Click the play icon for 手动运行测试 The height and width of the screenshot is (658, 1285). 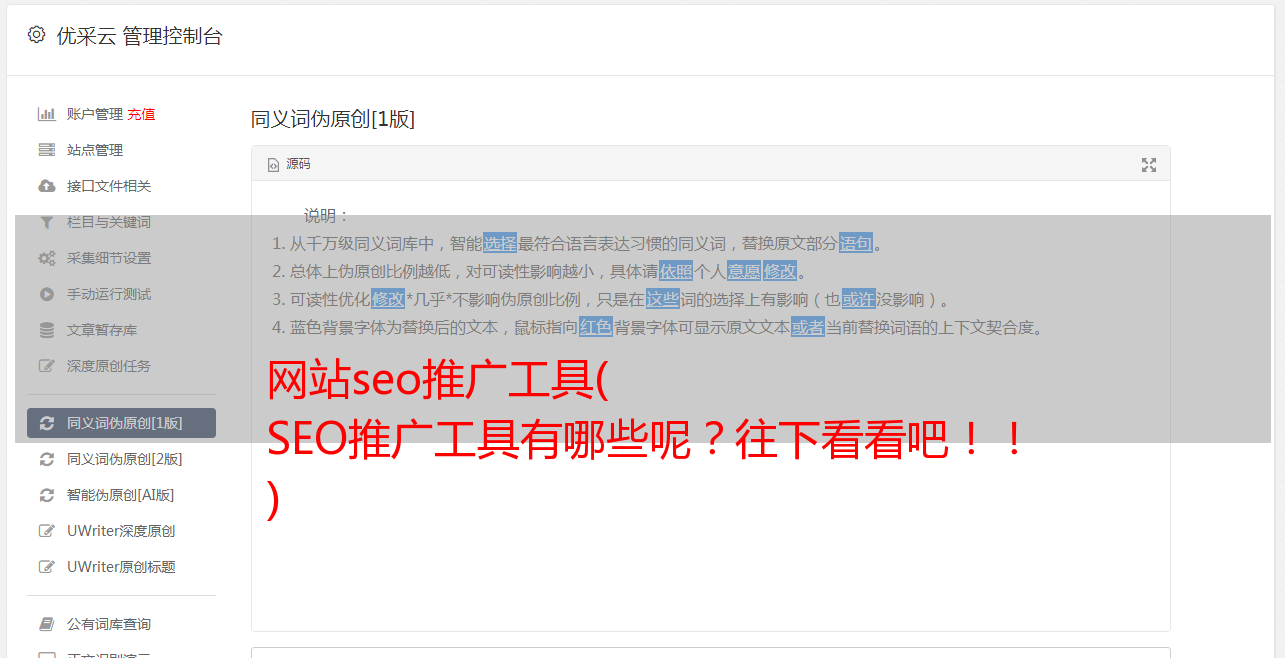[x=46, y=294]
